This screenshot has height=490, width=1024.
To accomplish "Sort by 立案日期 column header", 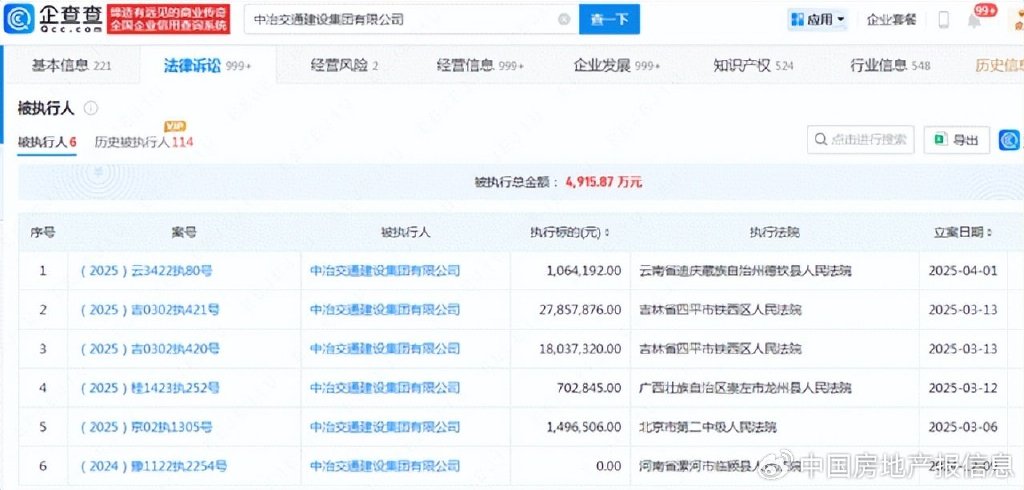I will 963,233.
